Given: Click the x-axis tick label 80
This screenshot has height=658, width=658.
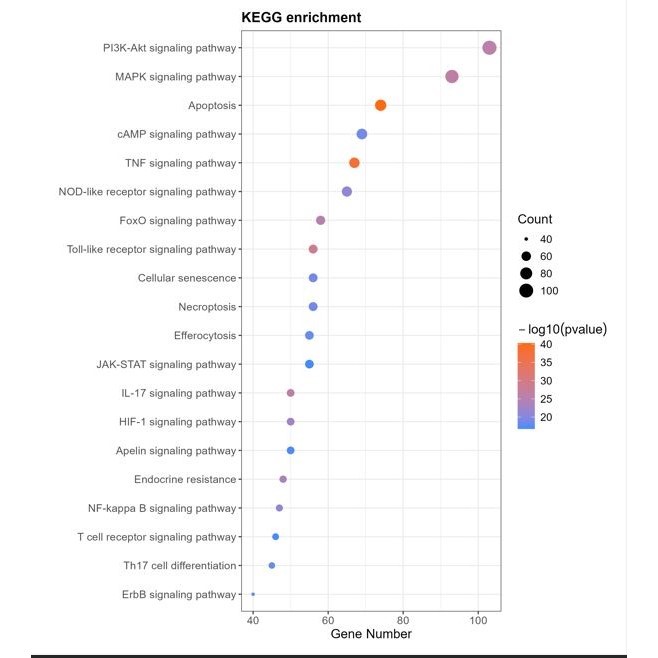Looking at the screenshot, I should click(x=403, y=620).
